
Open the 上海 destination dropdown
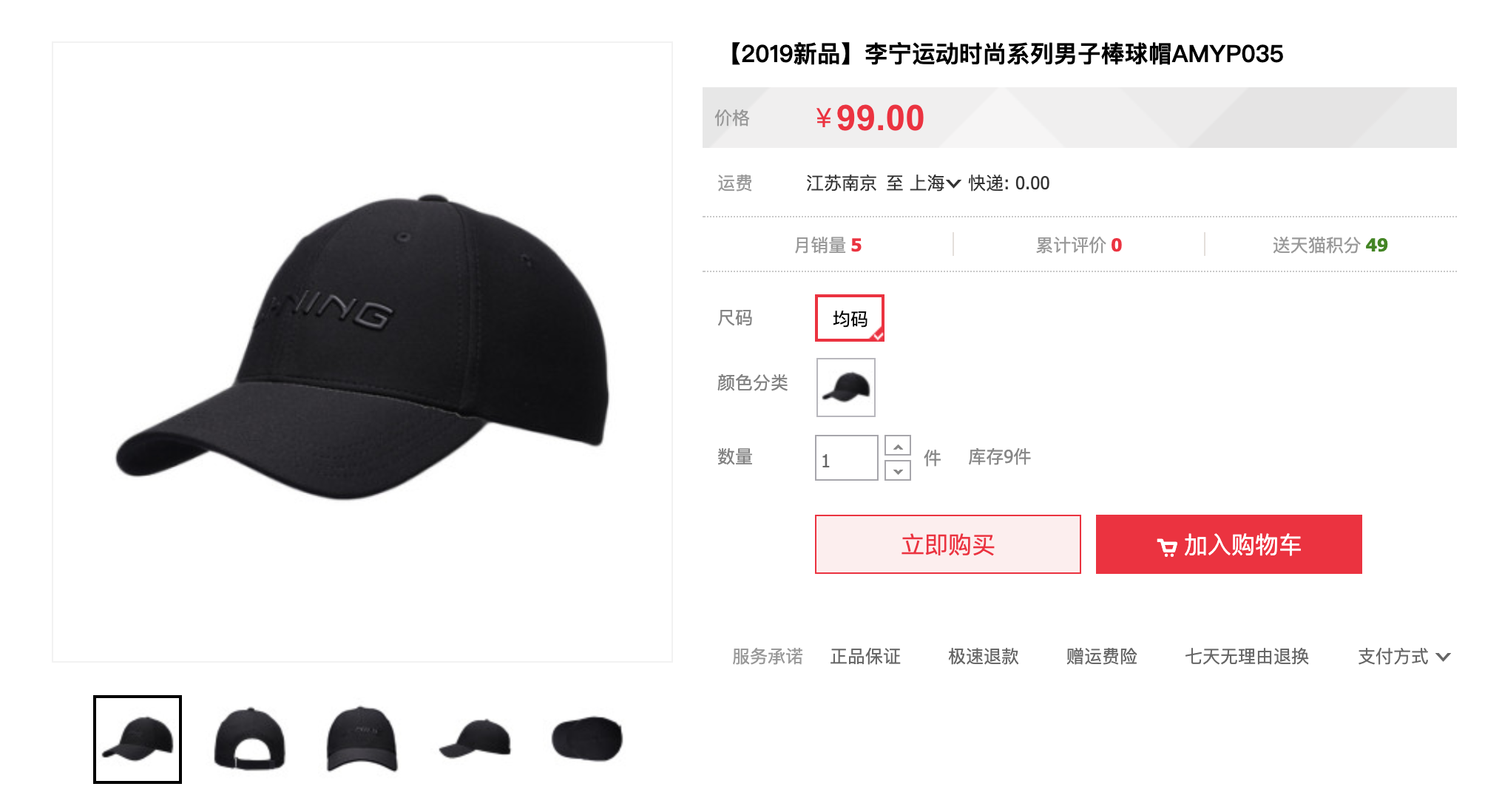[935, 183]
